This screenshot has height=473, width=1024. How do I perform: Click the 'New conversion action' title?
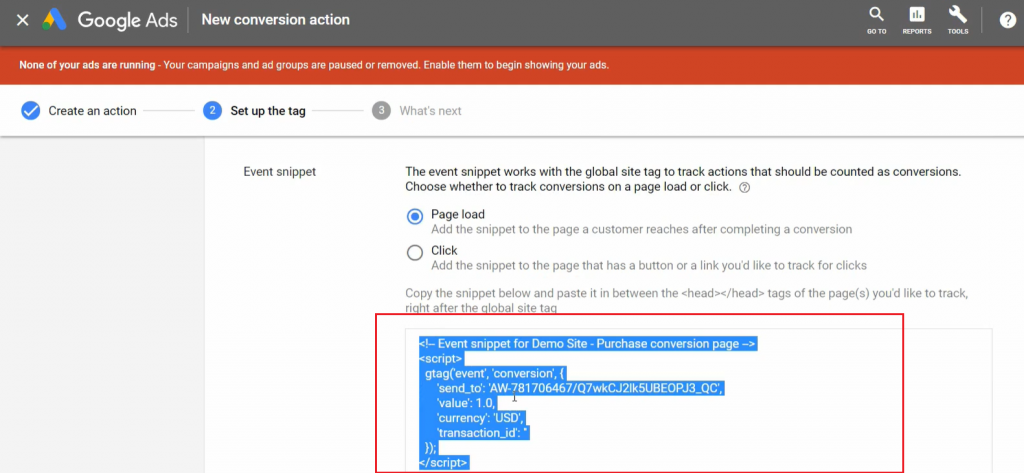276,20
